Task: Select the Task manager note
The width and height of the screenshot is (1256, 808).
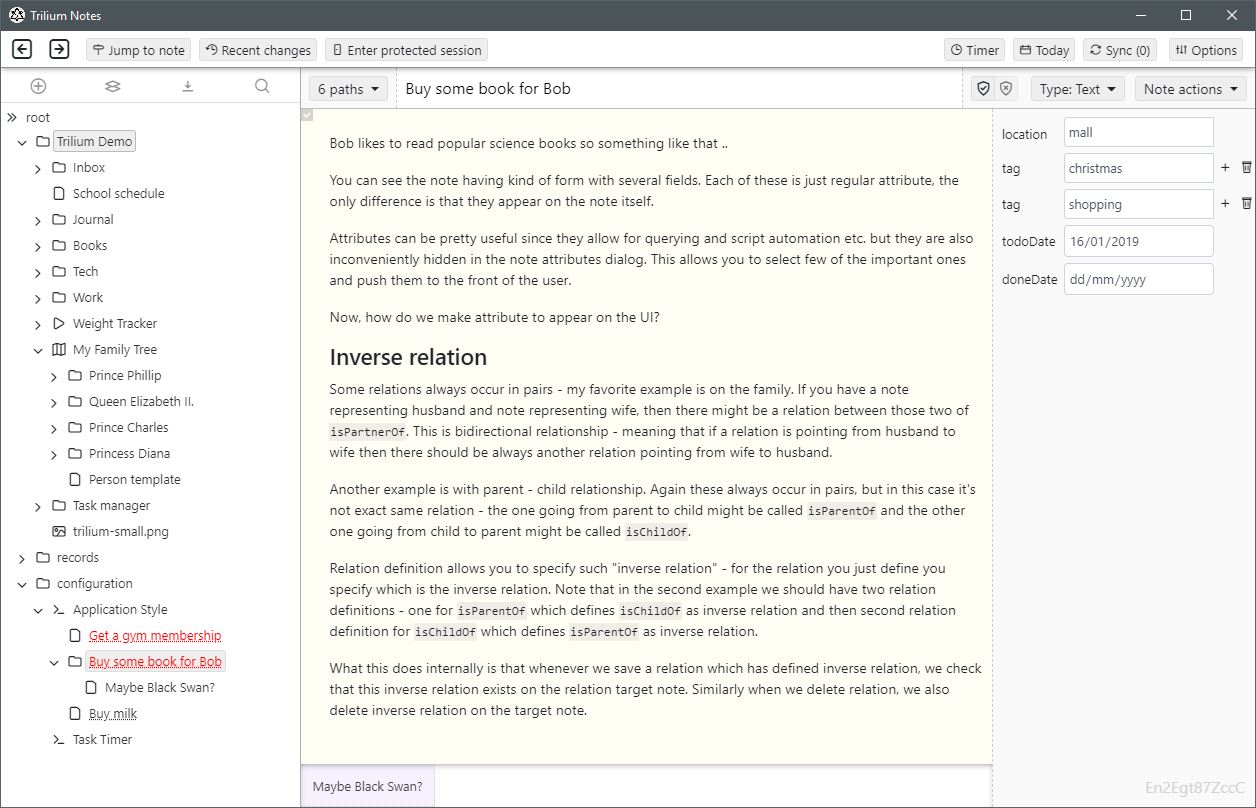Action: (x=111, y=505)
